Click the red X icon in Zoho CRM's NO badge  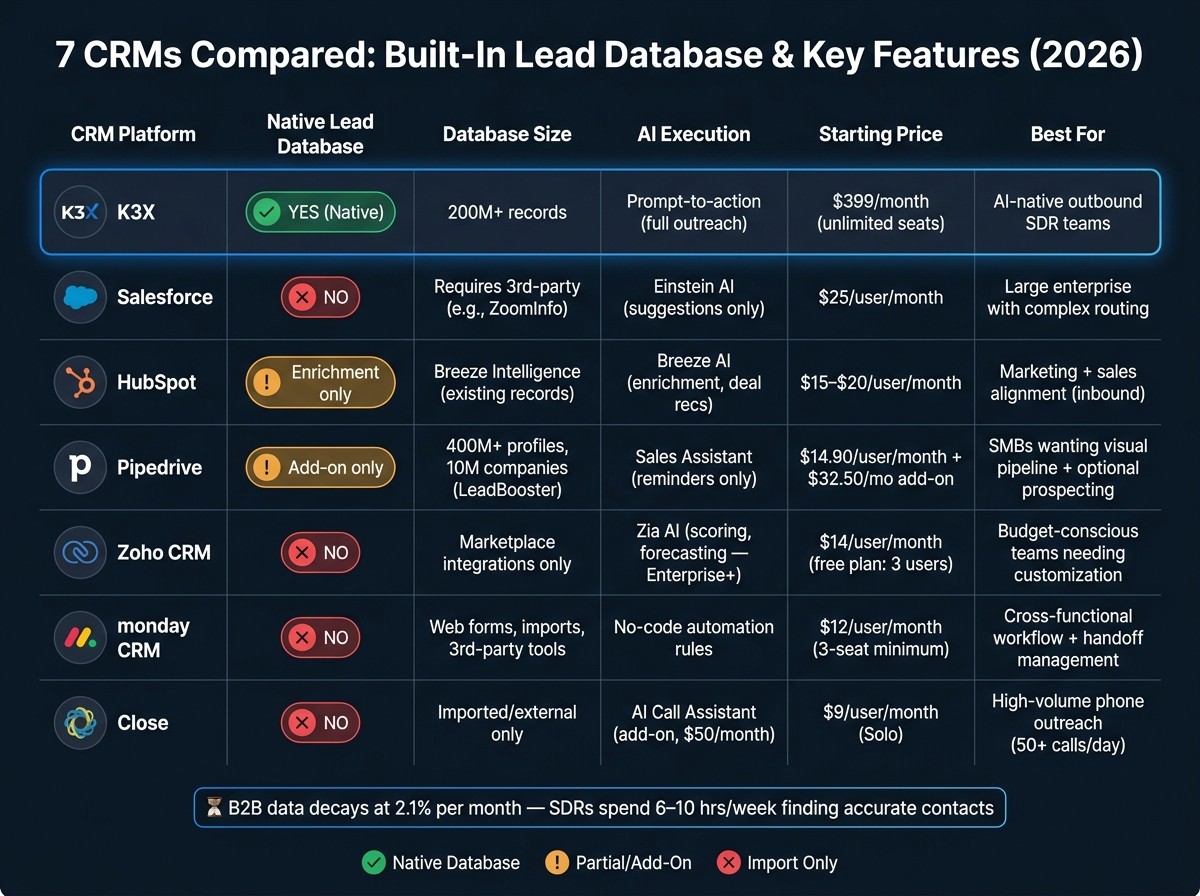(300, 552)
